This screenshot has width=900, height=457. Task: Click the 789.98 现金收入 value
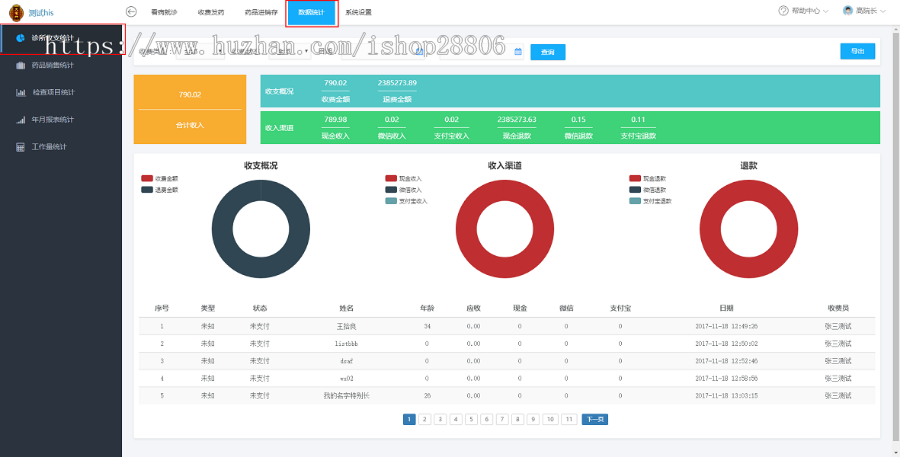[335, 119]
